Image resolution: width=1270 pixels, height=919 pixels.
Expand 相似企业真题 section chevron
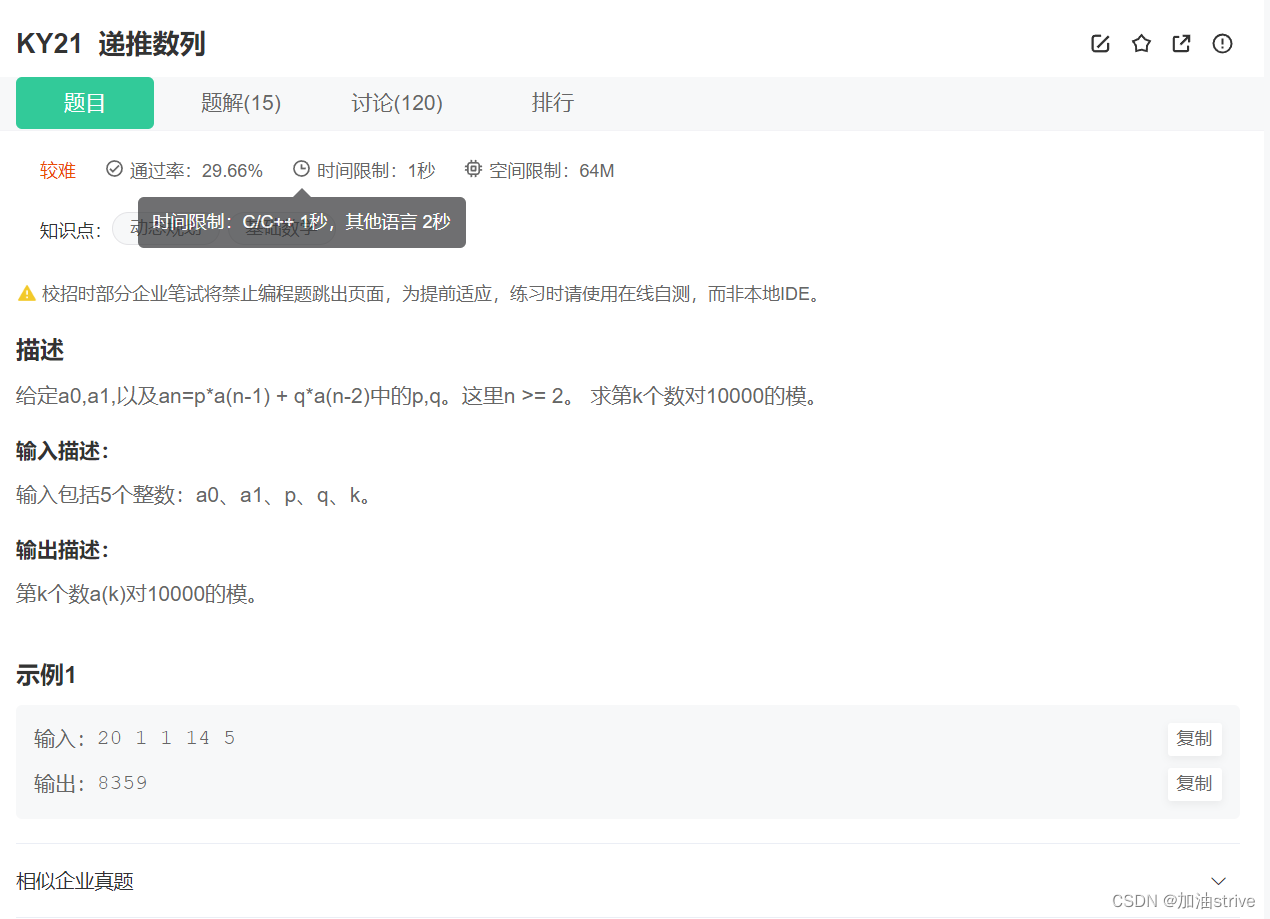point(1218,881)
